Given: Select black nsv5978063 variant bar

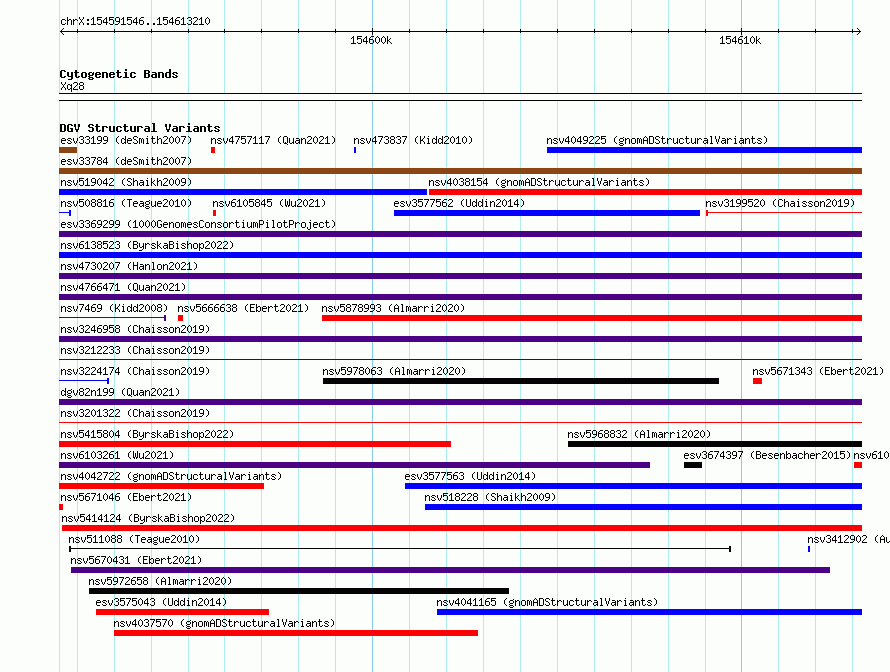Looking at the screenshot, I should click(521, 381).
